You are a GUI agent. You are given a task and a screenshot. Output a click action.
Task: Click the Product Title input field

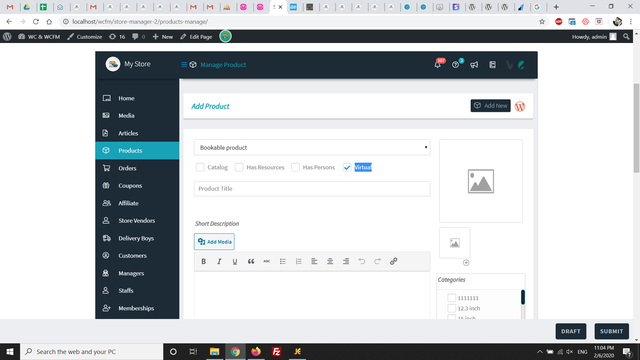(x=312, y=189)
